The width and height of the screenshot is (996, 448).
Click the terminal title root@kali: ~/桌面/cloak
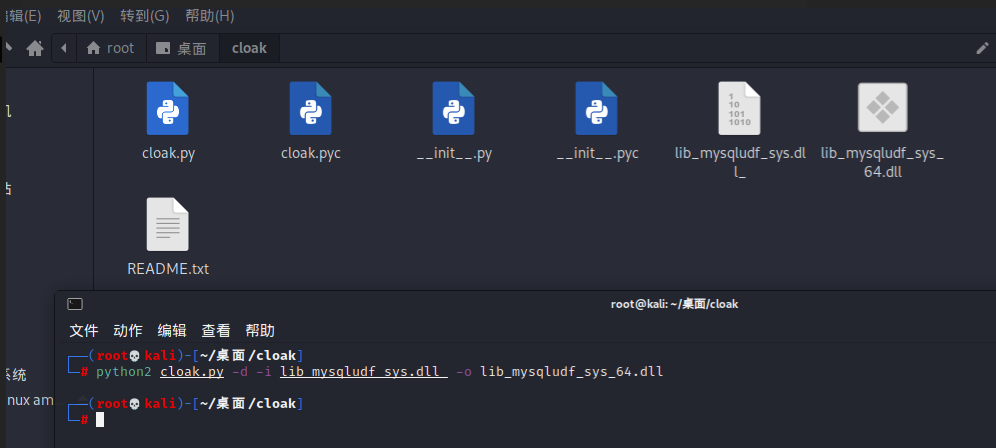pos(675,304)
